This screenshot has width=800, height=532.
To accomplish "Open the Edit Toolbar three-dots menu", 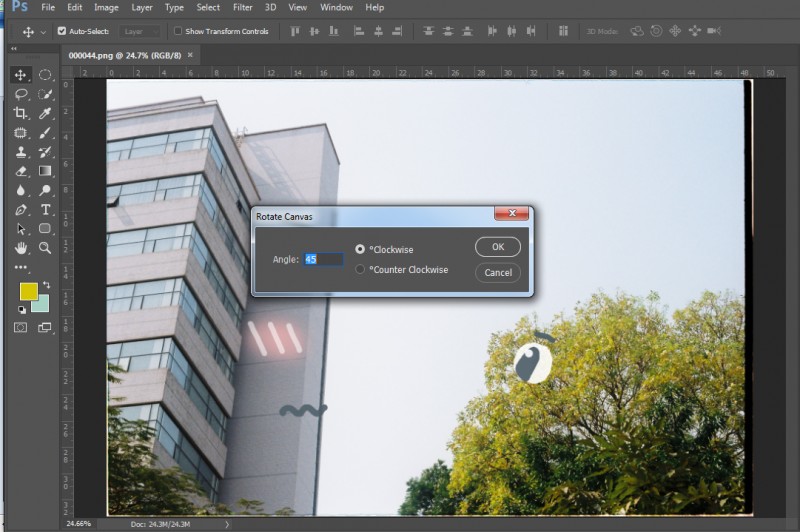I will pyautogui.click(x=20, y=267).
